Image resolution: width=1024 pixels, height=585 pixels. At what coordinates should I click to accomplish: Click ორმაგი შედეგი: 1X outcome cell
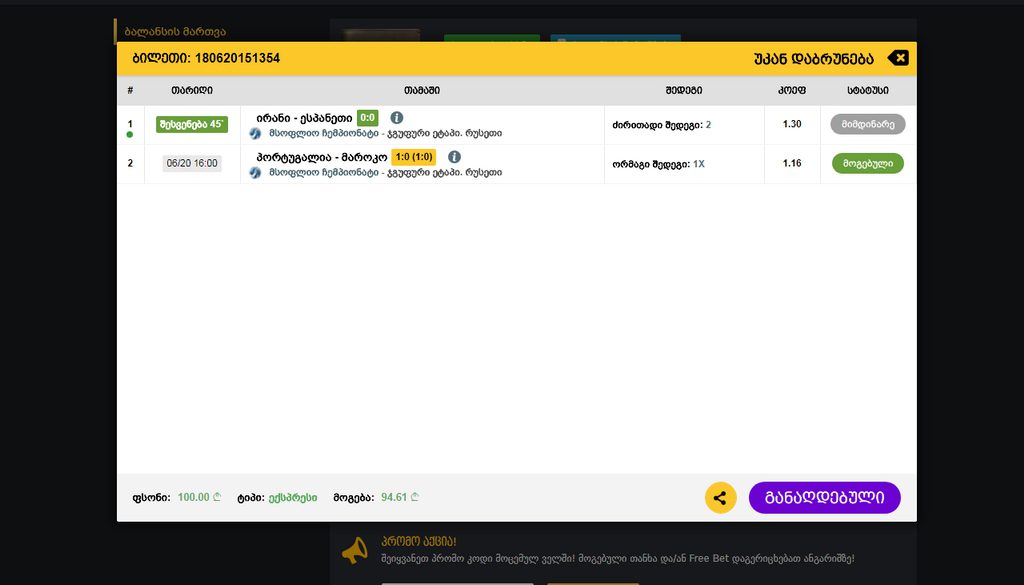(658, 164)
